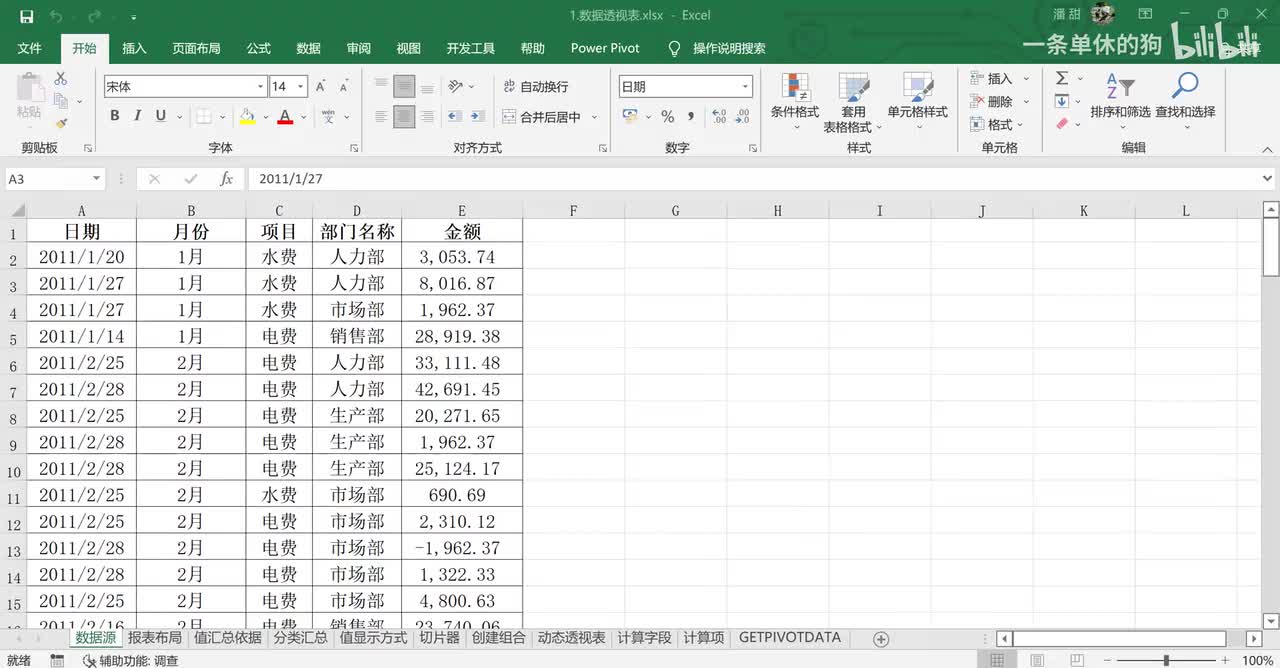This screenshot has height=668, width=1280.
Task: Toggle Bold formatting
Action: coord(115,116)
